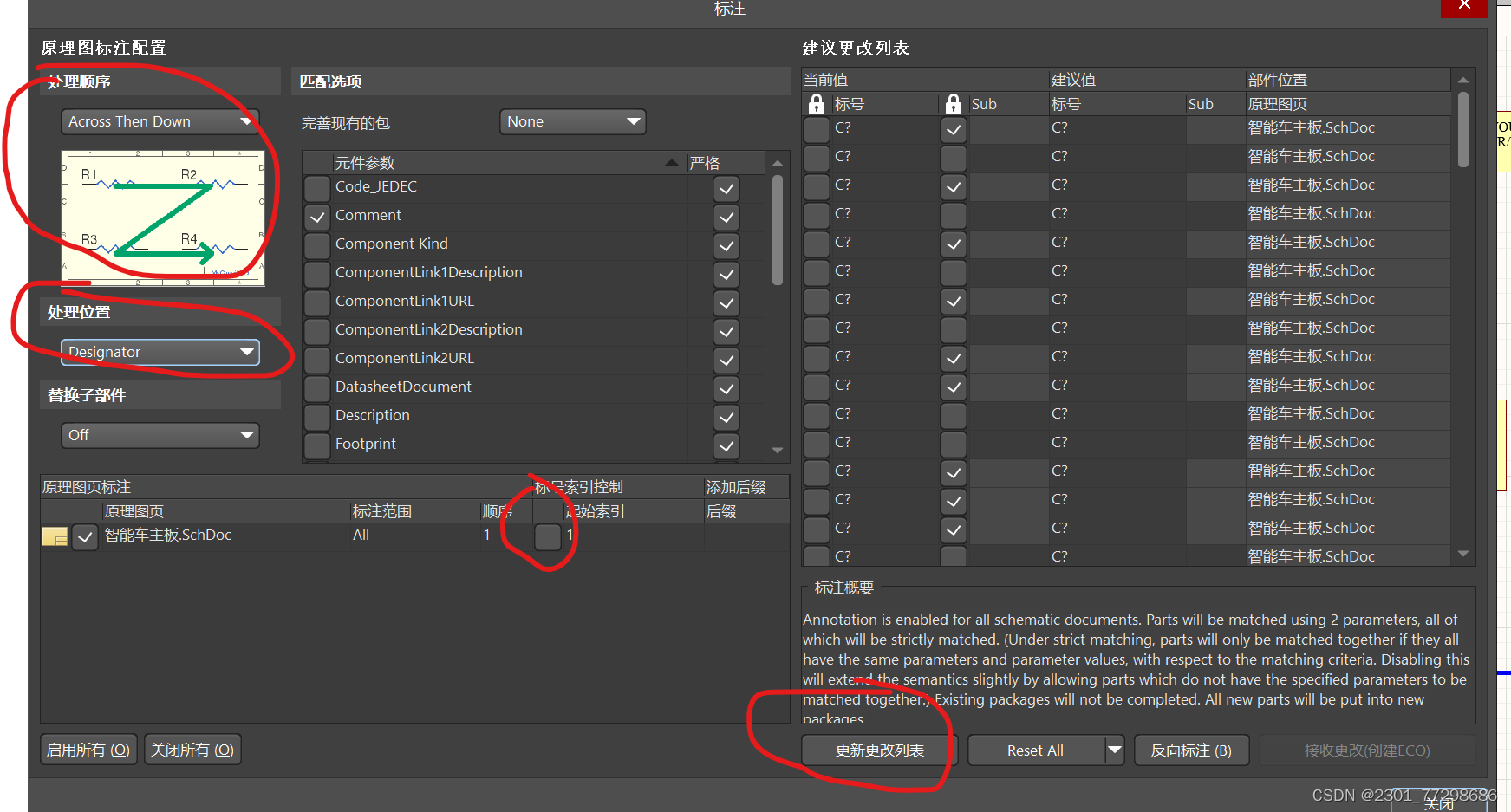Click the processing order Z-pattern preview image
The width and height of the screenshot is (1511, 812).
click(x=163, y=218)
